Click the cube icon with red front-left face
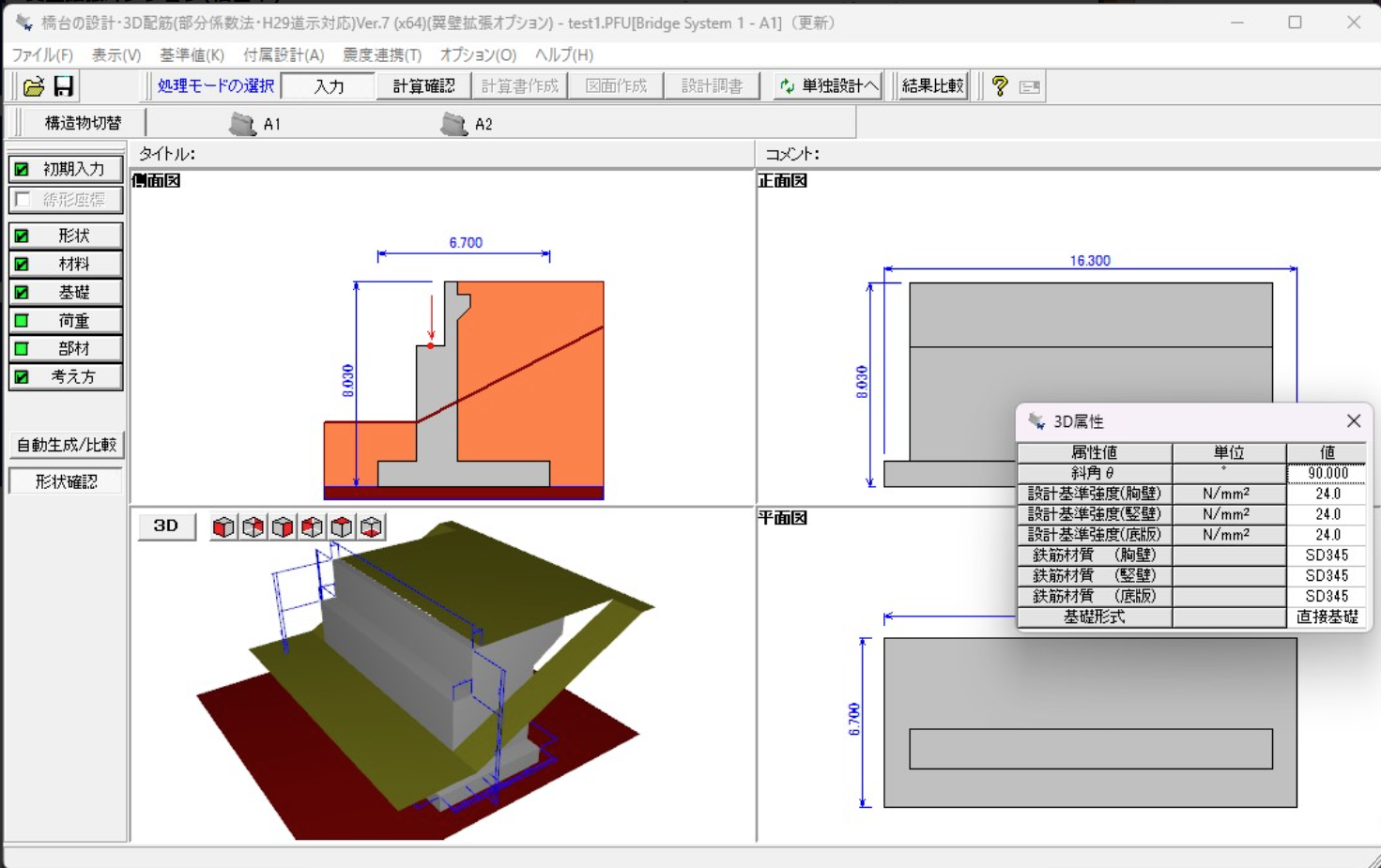Viewport: 1381px width, 868px height. pos(223,527)
